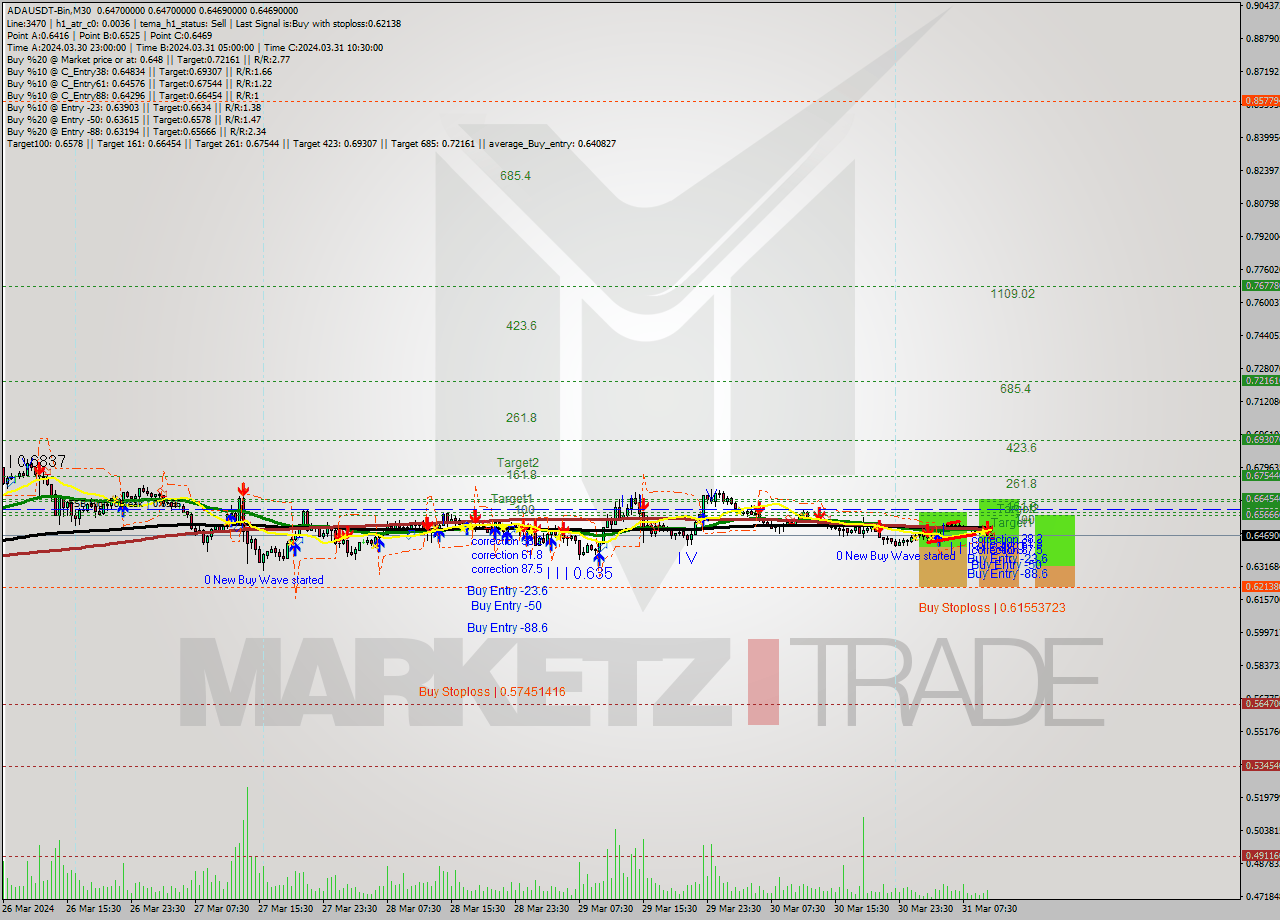Click the '28 Mar 15:30' time axis label
The height and width of the screenshot is (920, 1280).
(x=477, y=909)
